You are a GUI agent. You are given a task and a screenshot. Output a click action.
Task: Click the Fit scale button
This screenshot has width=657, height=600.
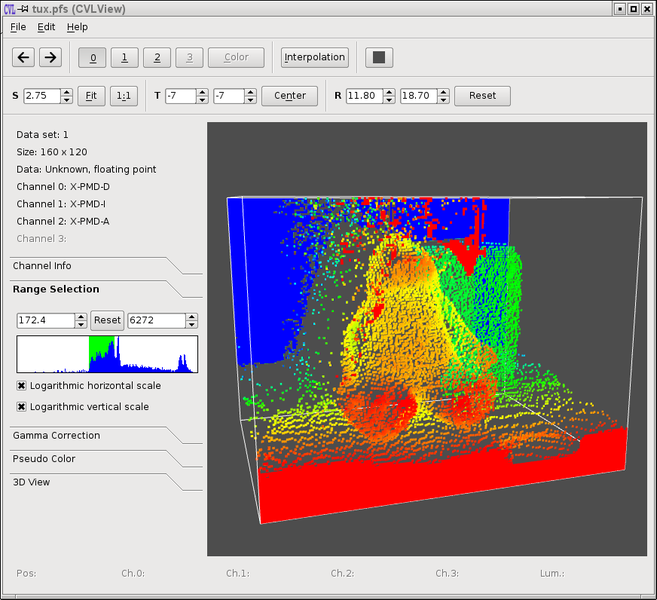[x=91, y=96]
